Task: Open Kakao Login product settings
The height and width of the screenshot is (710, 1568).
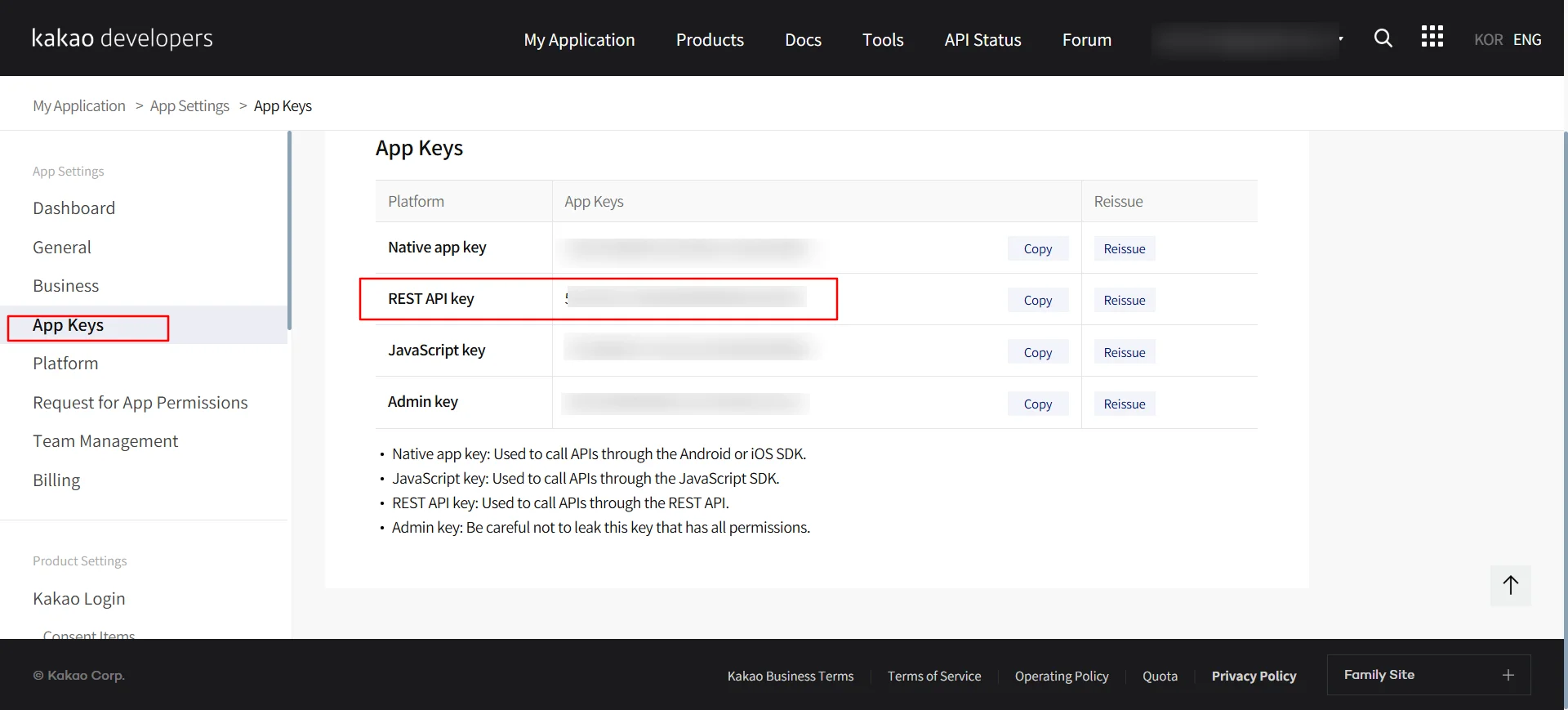Action: click(79, 599)
